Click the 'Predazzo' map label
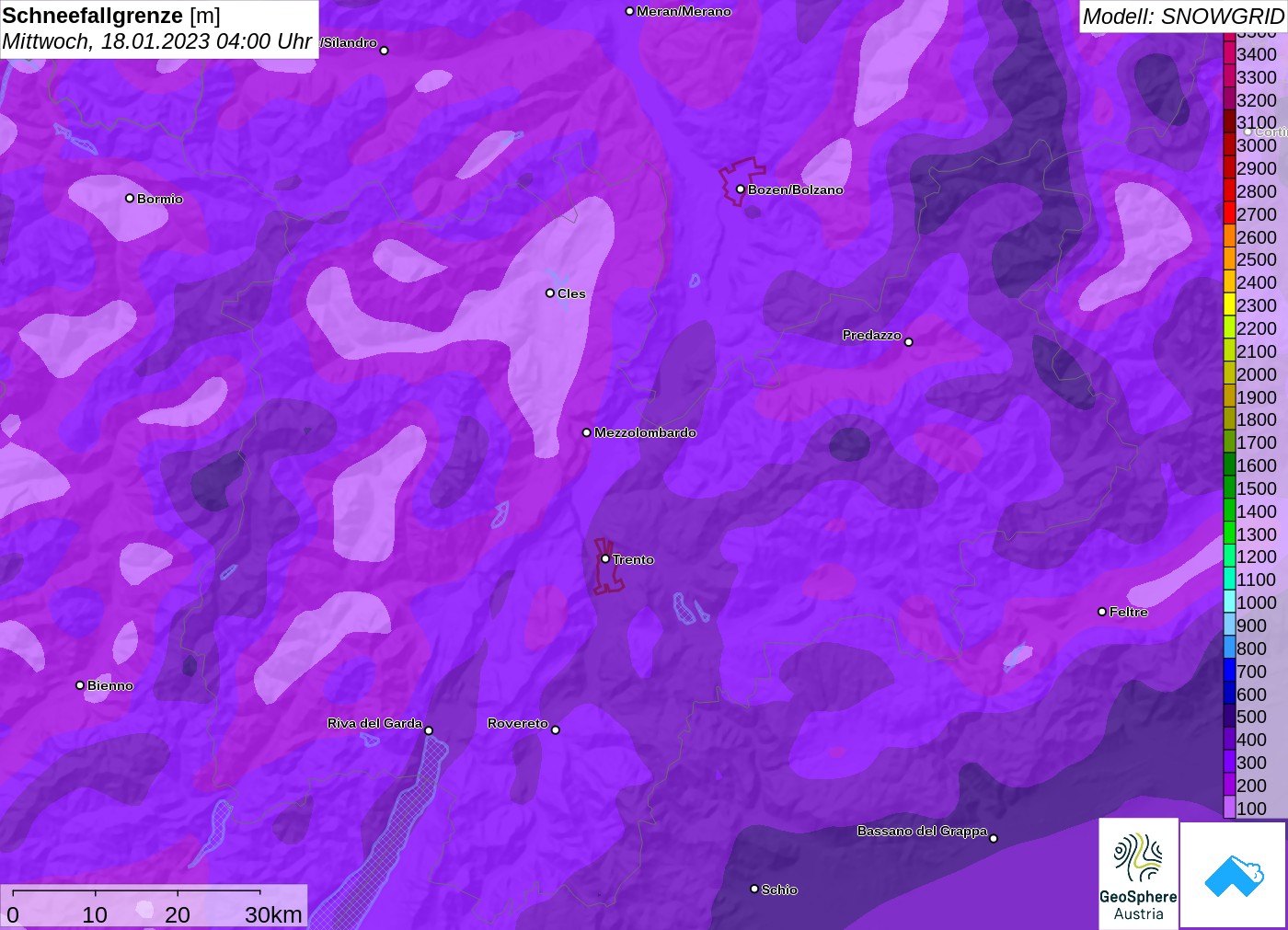Screen dimensions: 1288x930 (872, 335)
